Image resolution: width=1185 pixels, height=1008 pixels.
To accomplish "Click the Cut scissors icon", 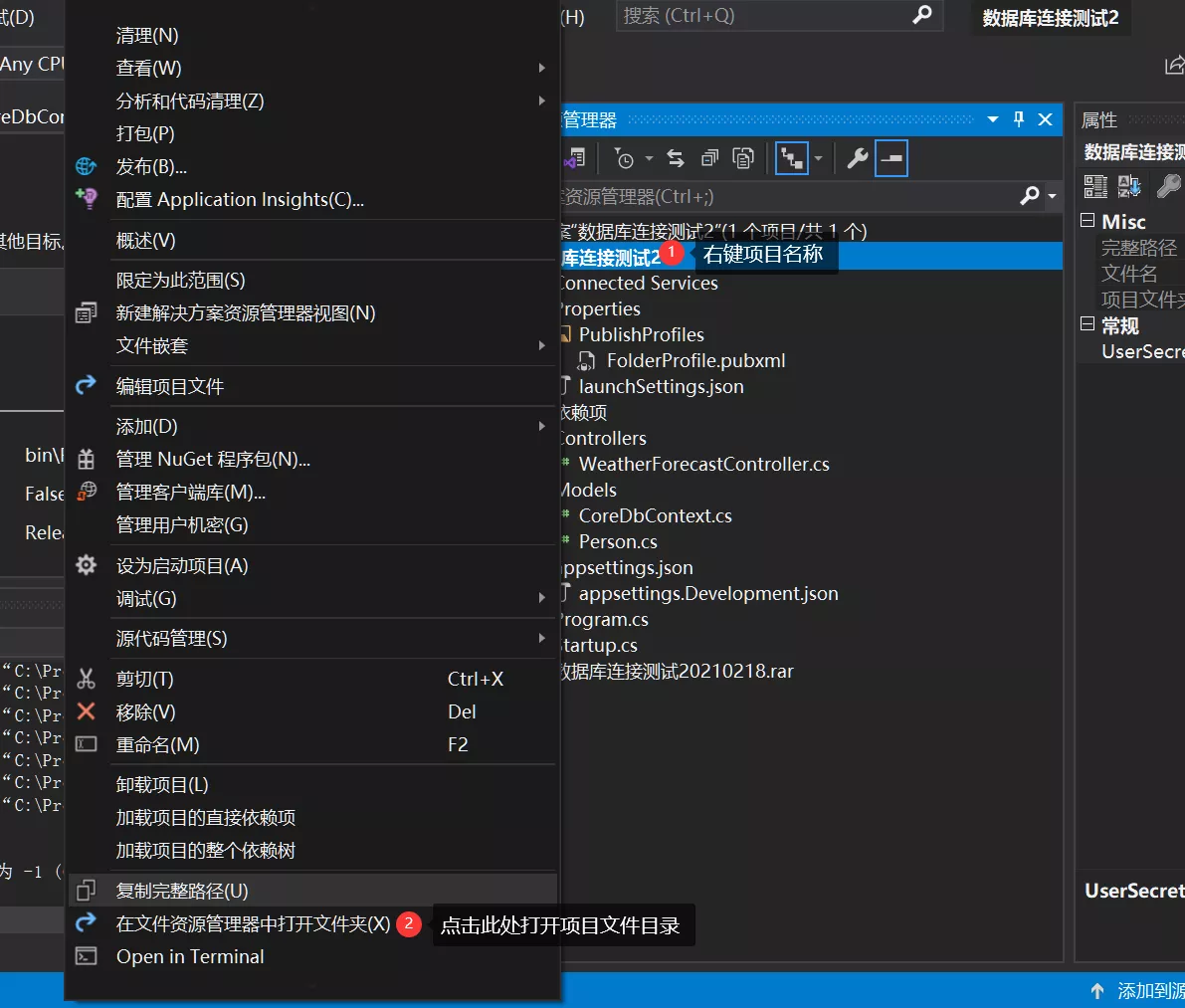I will tap(87, 679).
